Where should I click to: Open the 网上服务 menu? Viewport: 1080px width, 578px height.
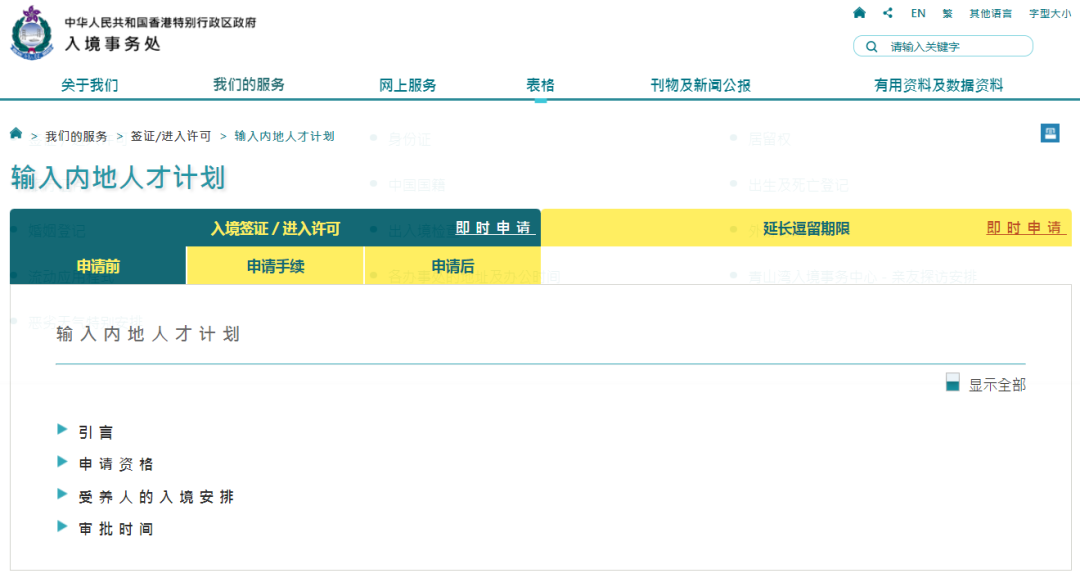pyautogui.click(x=407, y=85)
